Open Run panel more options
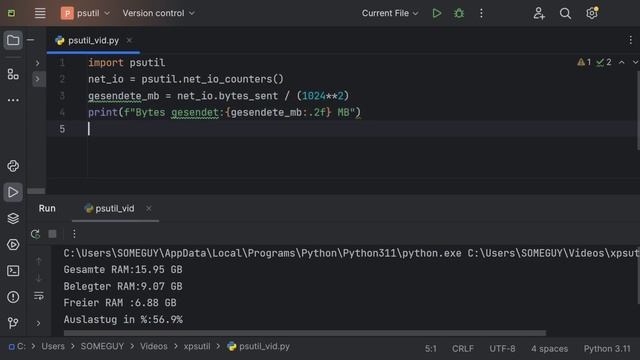This screenshot has width=640, height=360. (74, 234)
